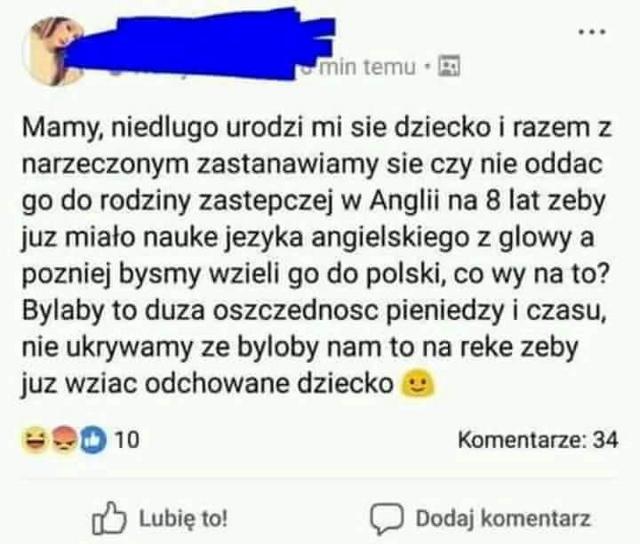
Task: Open the Komentarze: 34 comments list
Action: pos(538,440)
